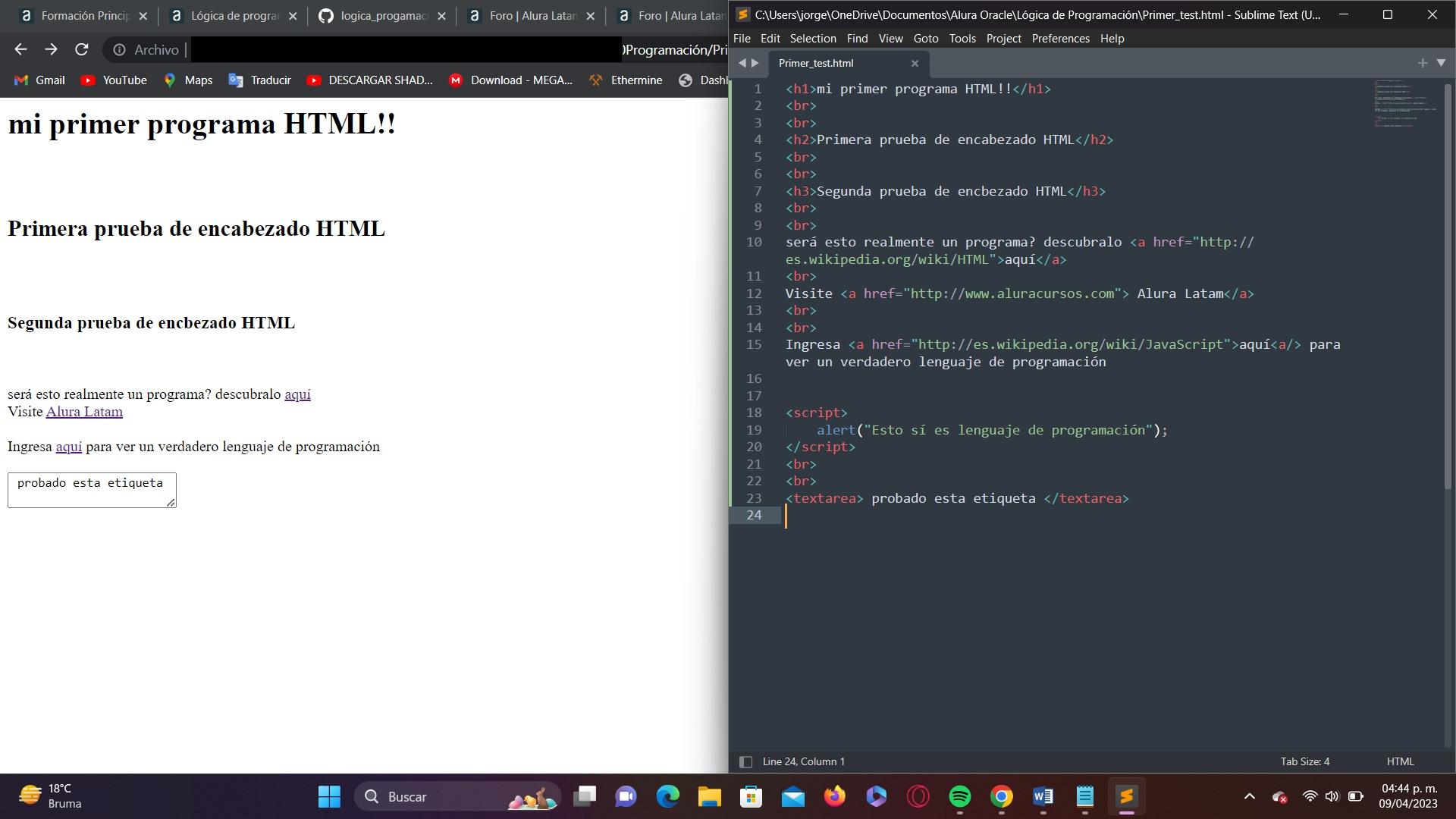Image resolution: width=1456 pixels, height=819 pixels.
Task: Show hidden system tray icons
Action: click(1249, 796)
